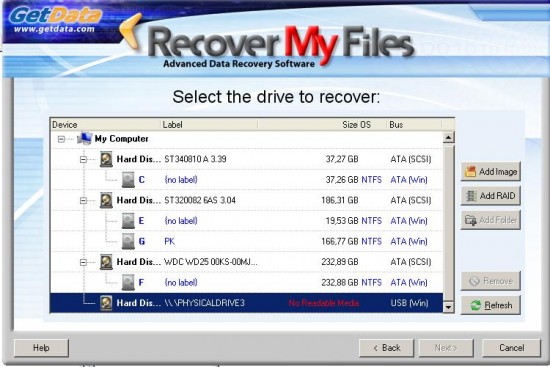Click the drive C partition icon

click(x=128, y=180)
